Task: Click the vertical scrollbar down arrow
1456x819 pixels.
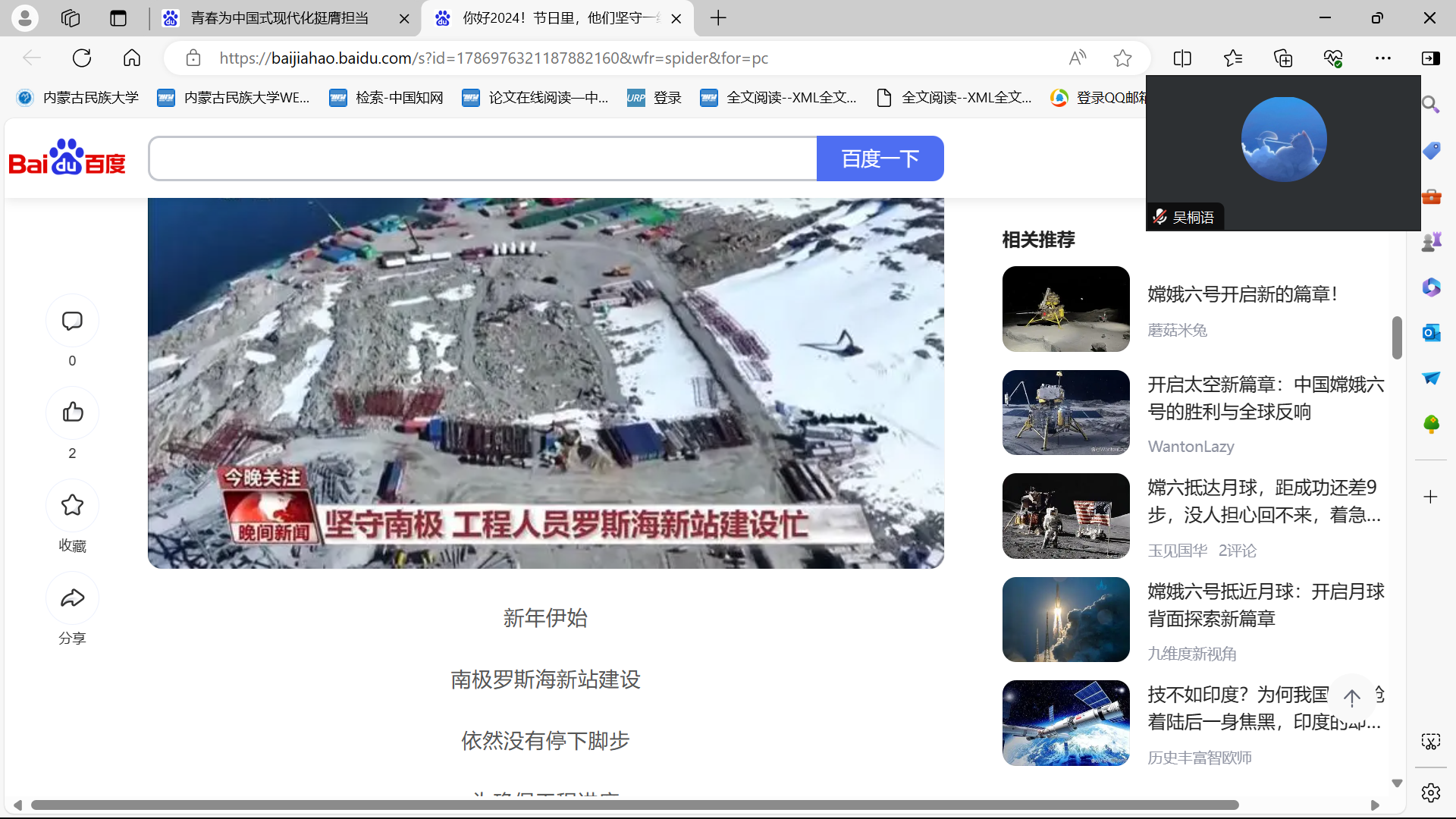Action: tap(1397, 783)
